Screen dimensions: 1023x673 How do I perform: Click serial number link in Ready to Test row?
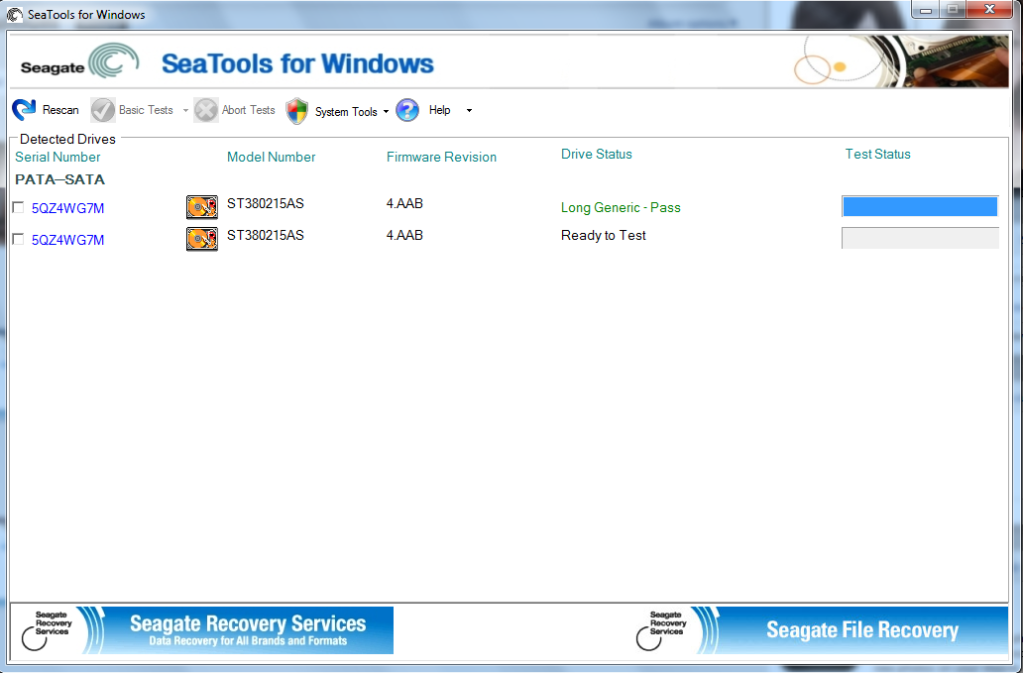pyautogui.click(x=68, y=240)
